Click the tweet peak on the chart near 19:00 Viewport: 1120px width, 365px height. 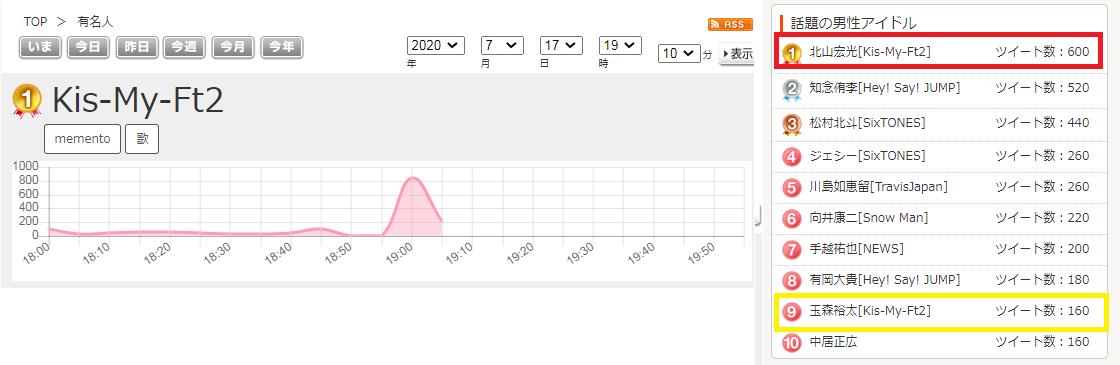point(412,177)
